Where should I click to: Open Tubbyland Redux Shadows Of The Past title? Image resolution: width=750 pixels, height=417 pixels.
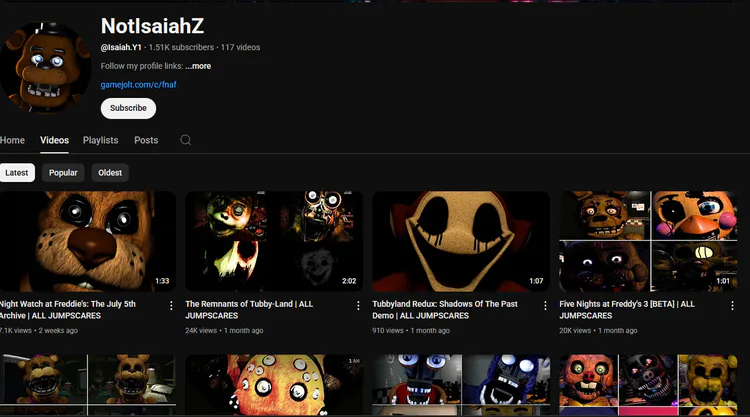tap(445, 309)
